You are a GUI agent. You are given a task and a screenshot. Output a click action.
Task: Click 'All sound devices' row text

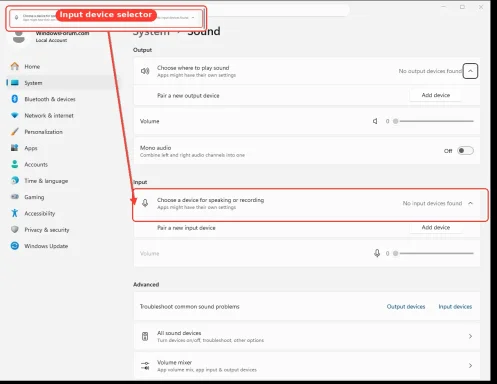click(179, 333)
